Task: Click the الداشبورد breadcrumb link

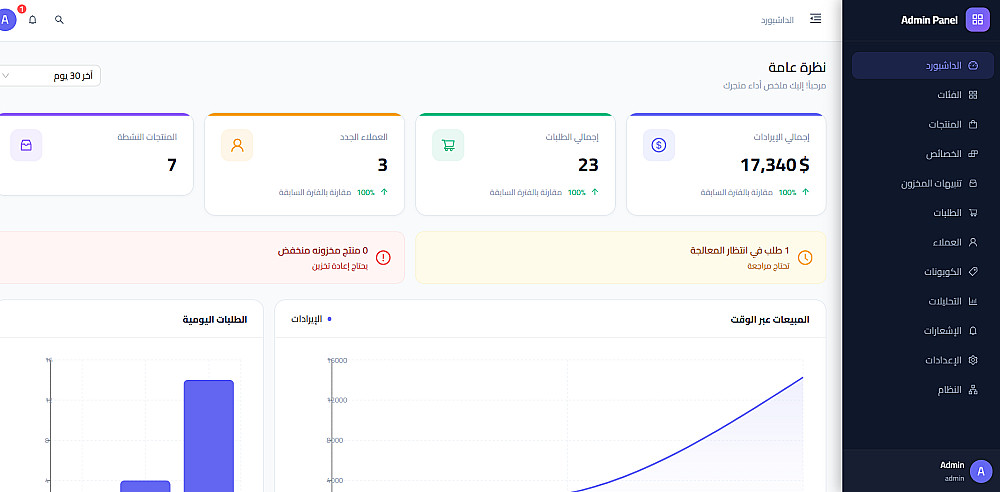Action: click(x=777, y=20)
